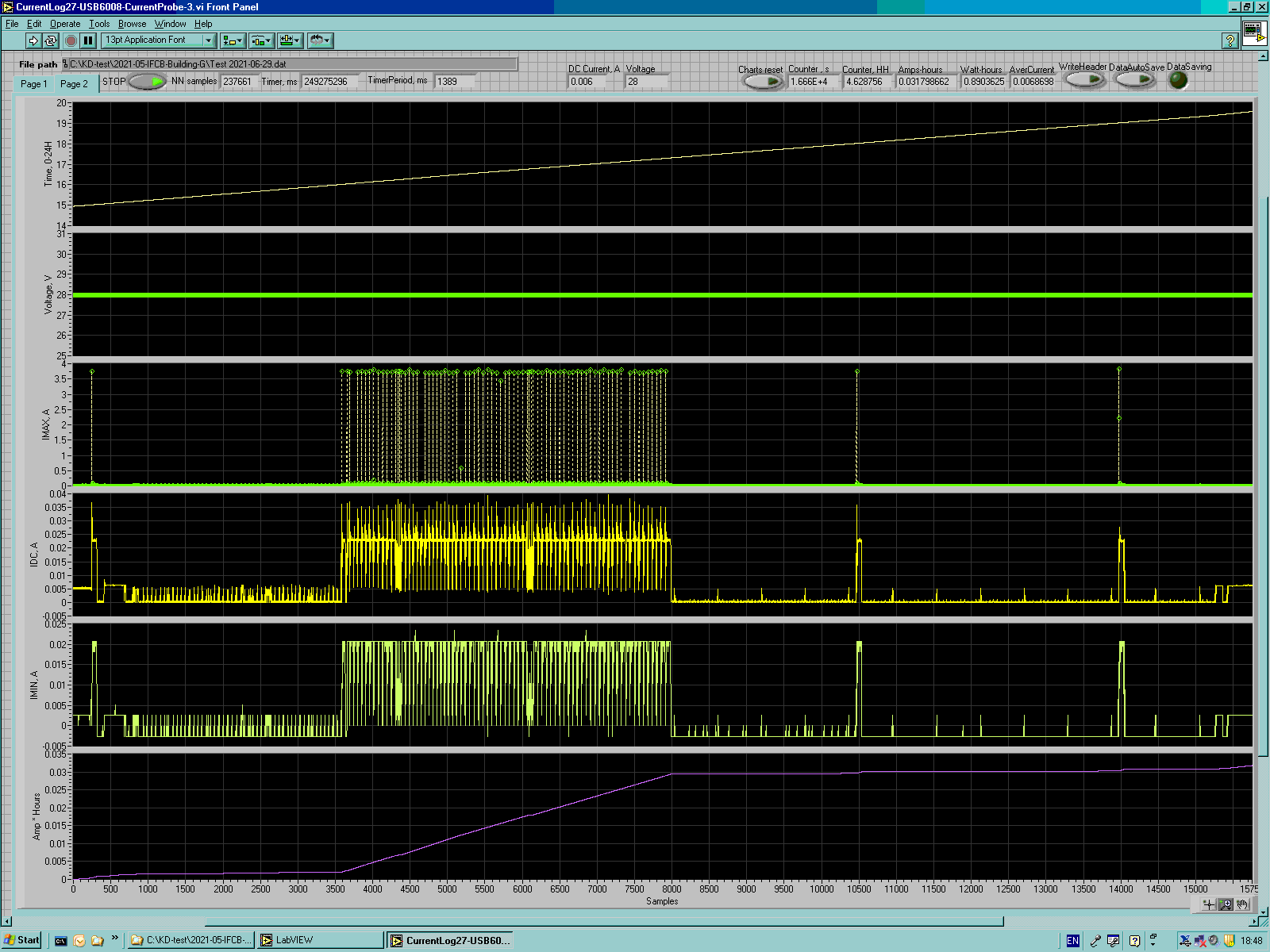The width and height of the screenshot is (1270, 952).
Task: Open the second quick launch icon
Action: pos(79,941)
